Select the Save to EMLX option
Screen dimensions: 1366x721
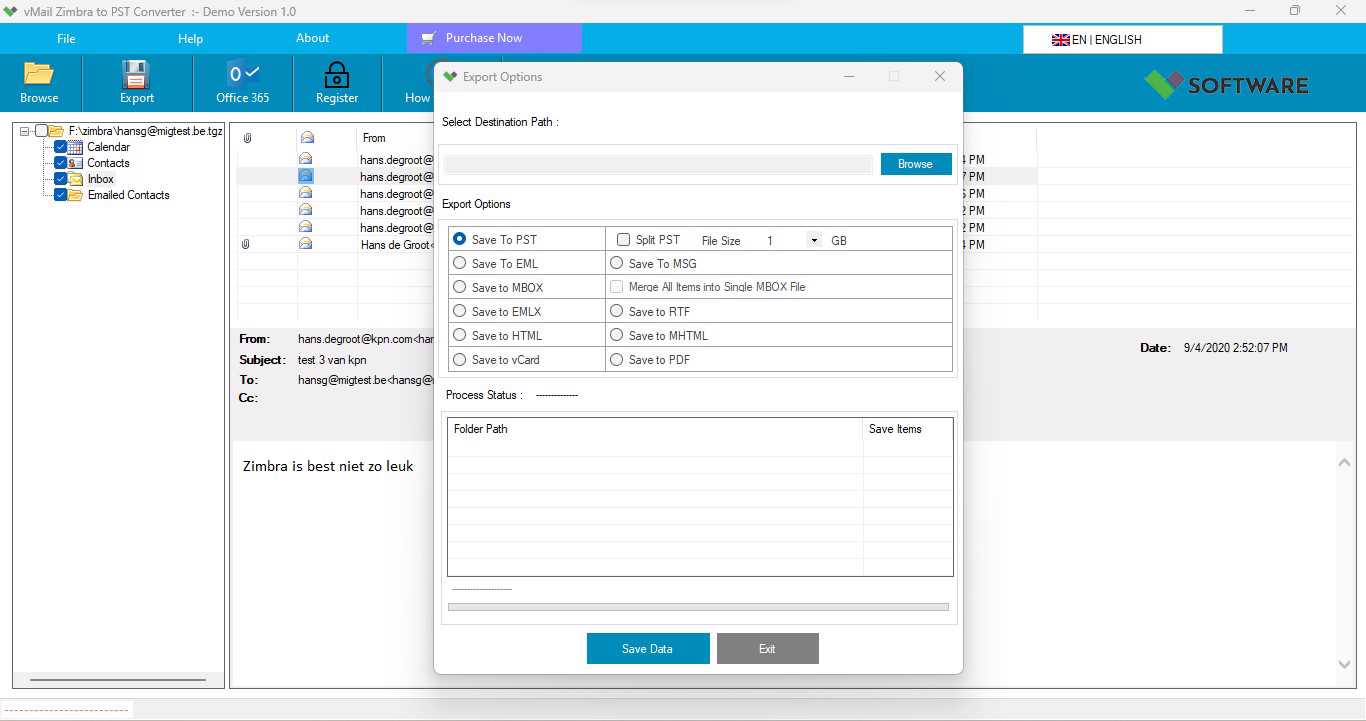click(x=460, y=311)
